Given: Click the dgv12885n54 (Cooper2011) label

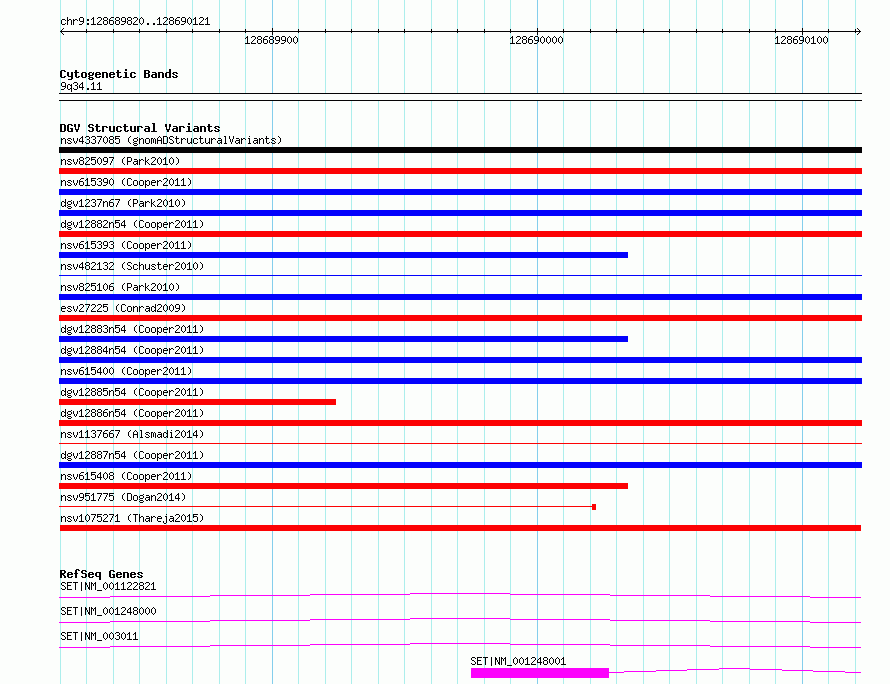Looking at the screenshot, I should [x=132, y=392].
